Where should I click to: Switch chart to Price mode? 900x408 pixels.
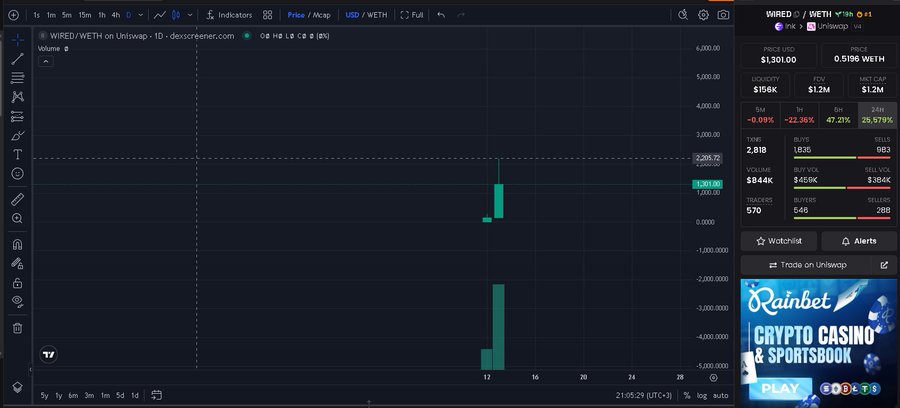coord(296,15)
